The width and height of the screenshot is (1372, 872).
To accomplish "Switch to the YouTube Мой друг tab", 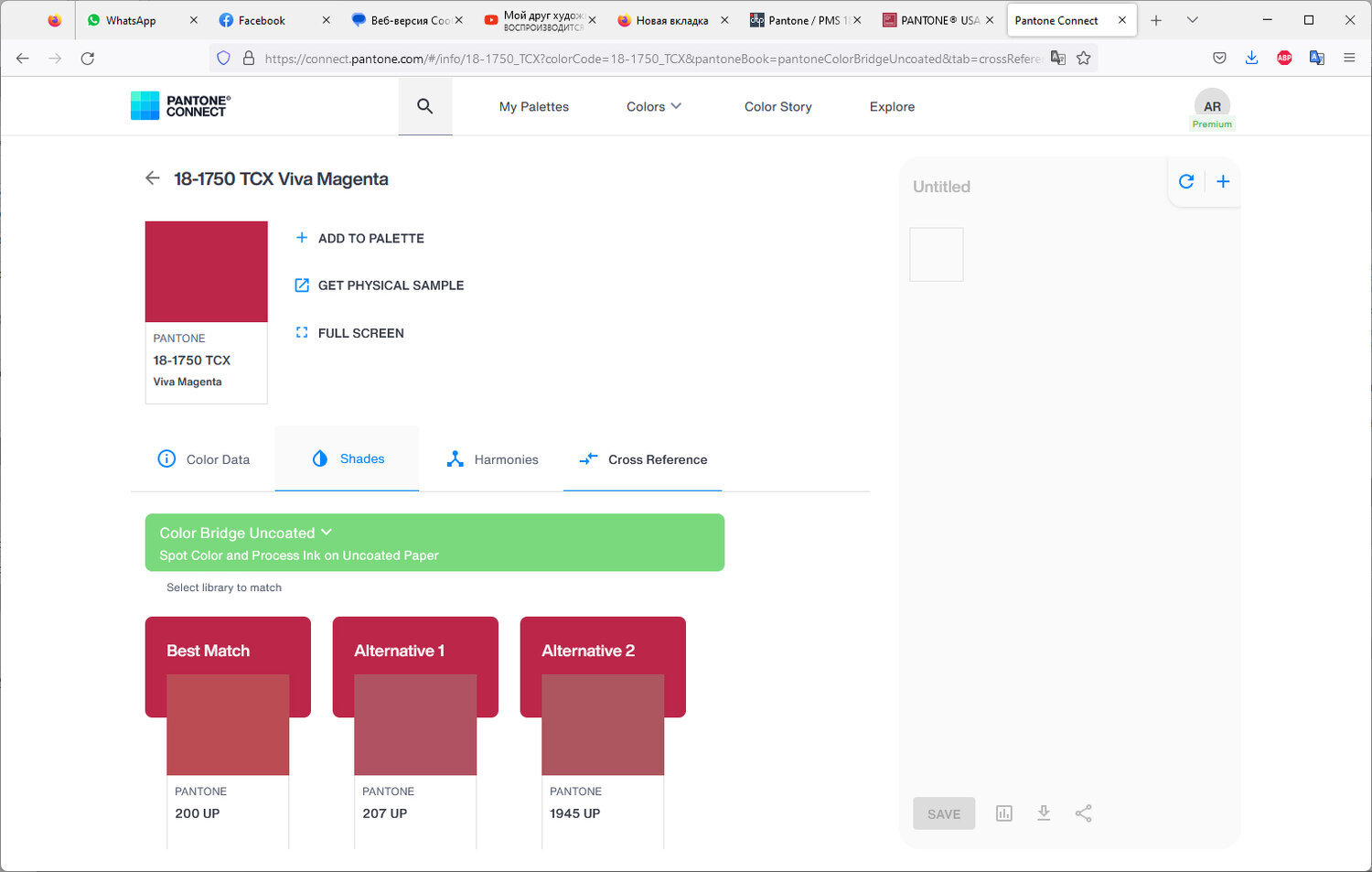I will (541, 20).
